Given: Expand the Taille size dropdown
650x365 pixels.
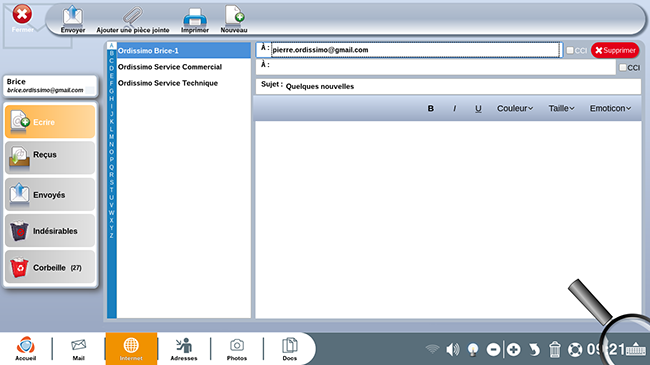Looking at the screenshot, I should click(x=562, y=108).
